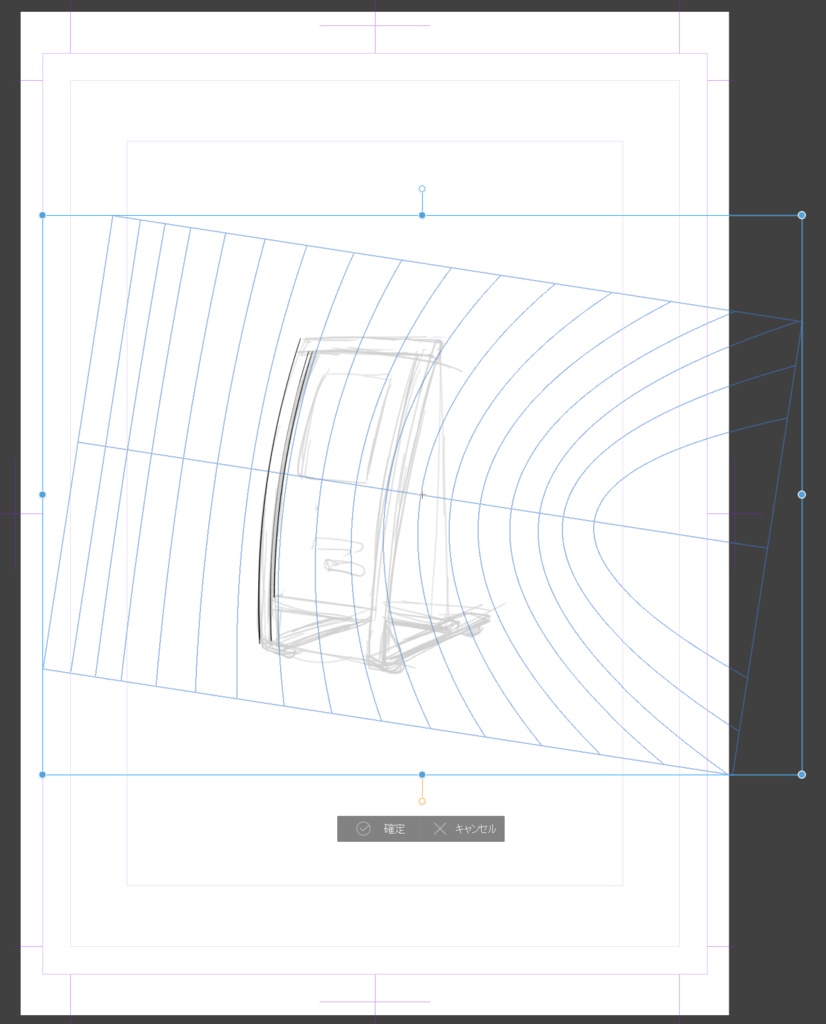
Task: Click the orange circle handle below the box
Action: pyautogui.click(x=422, y=801)
